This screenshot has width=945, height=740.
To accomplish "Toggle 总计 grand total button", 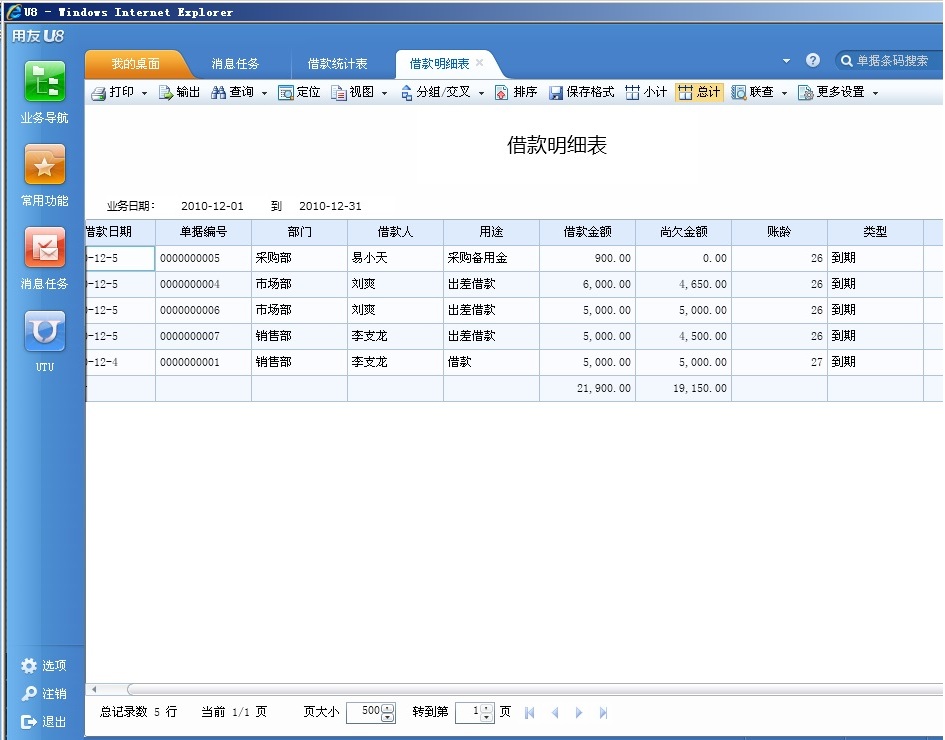I will [x=699, y=92].
